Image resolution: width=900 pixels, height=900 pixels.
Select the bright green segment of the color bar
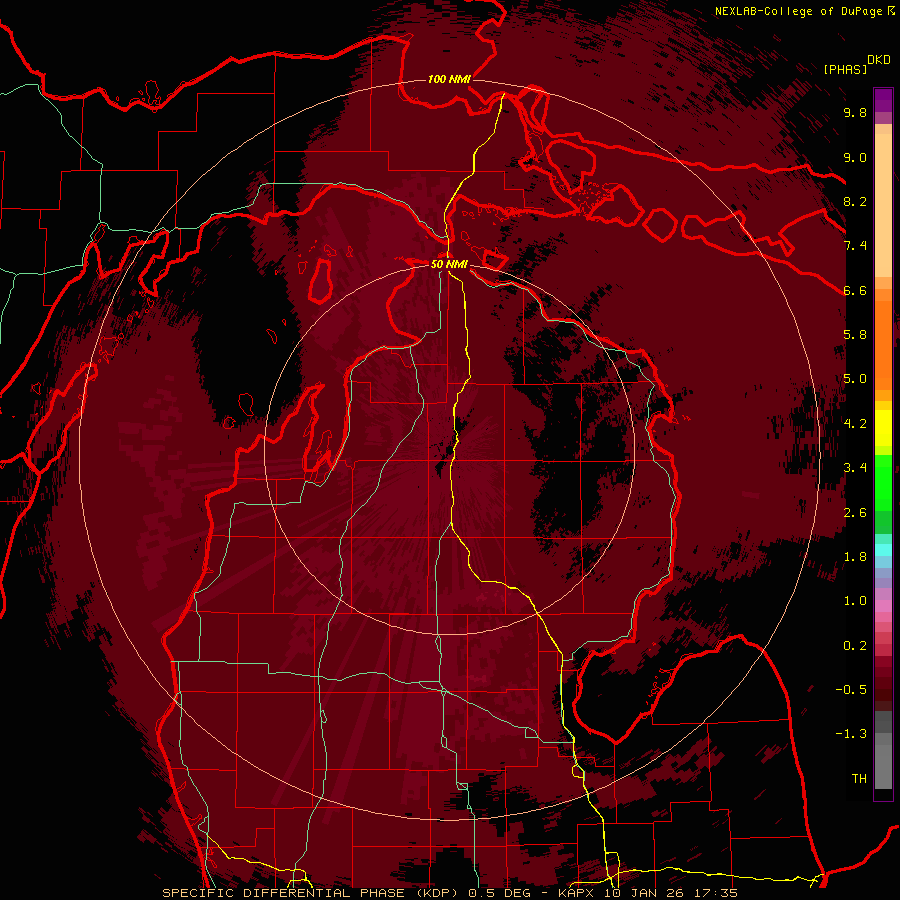(x=883, y=482)
